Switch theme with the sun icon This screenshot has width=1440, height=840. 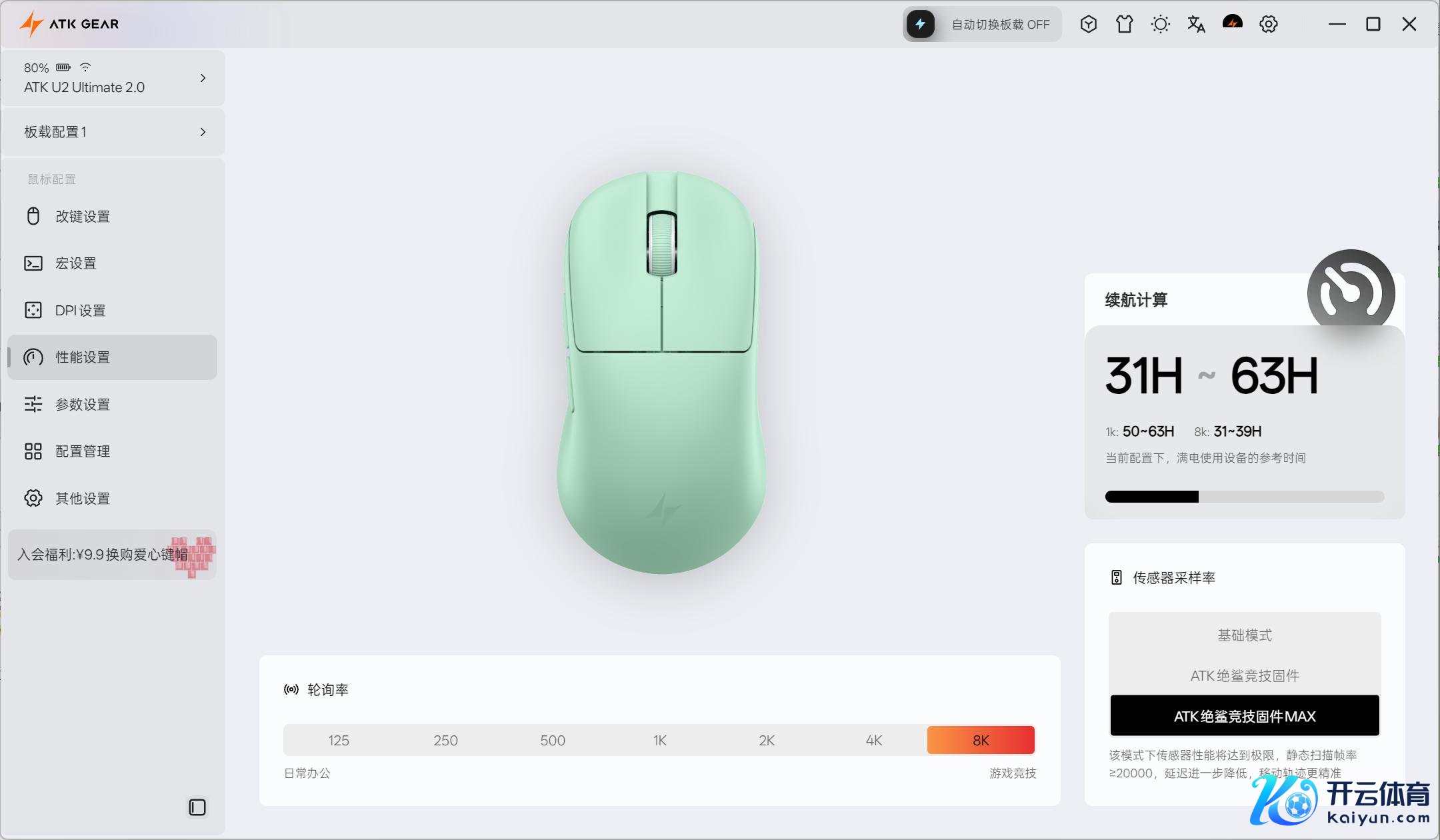coord(1160,25)
